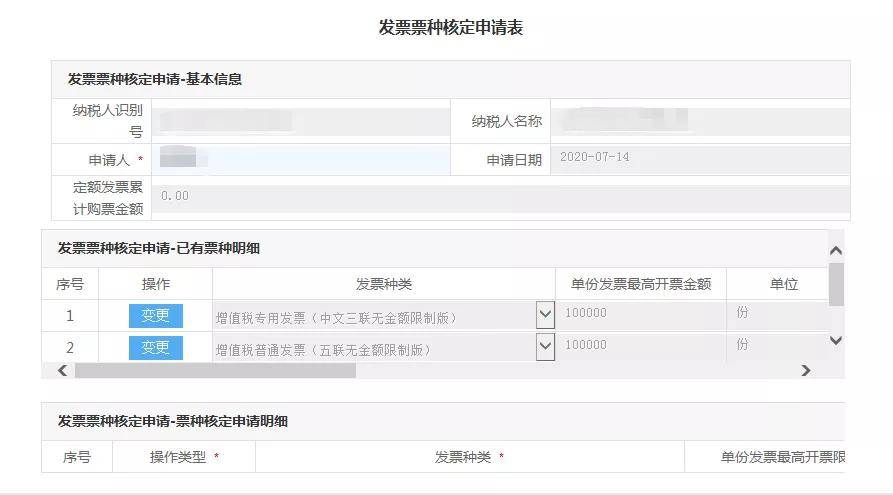
Task: Click the vertical scrollbar thumb
Action: pyautogui.click(x=836, y=284)
